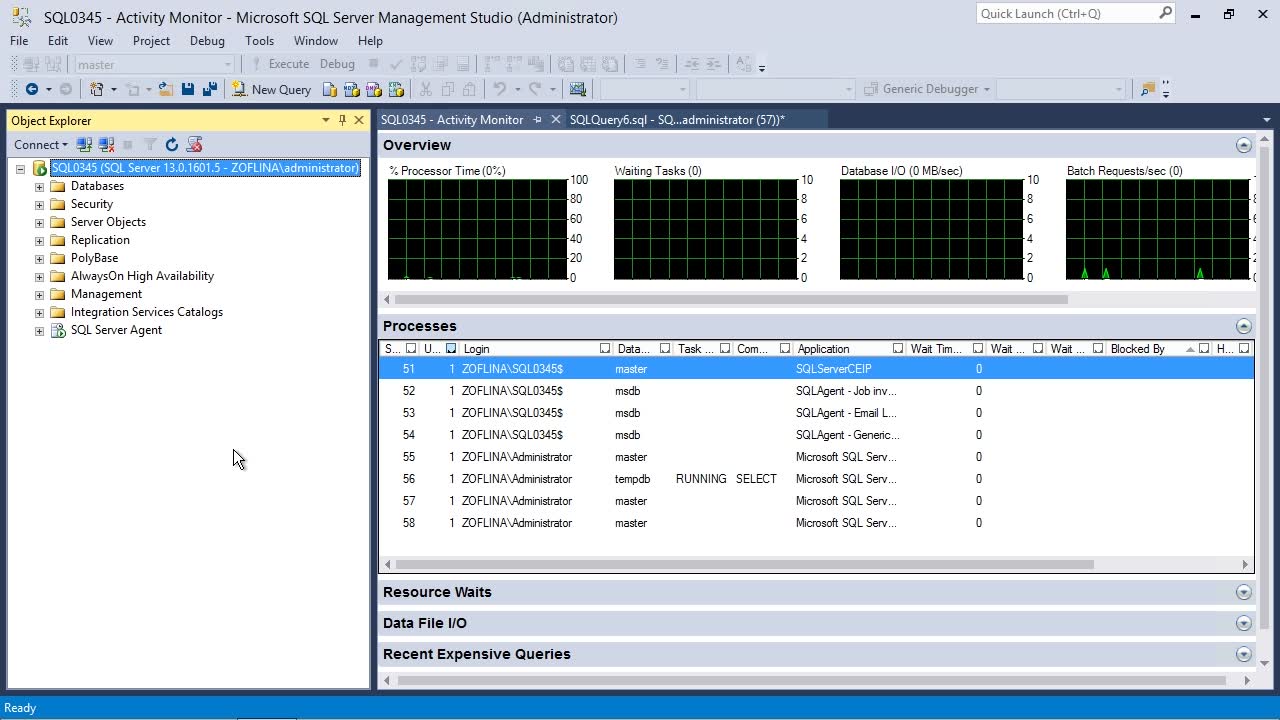
Task: Open the Task State column filter box
Action: (724, 349)
